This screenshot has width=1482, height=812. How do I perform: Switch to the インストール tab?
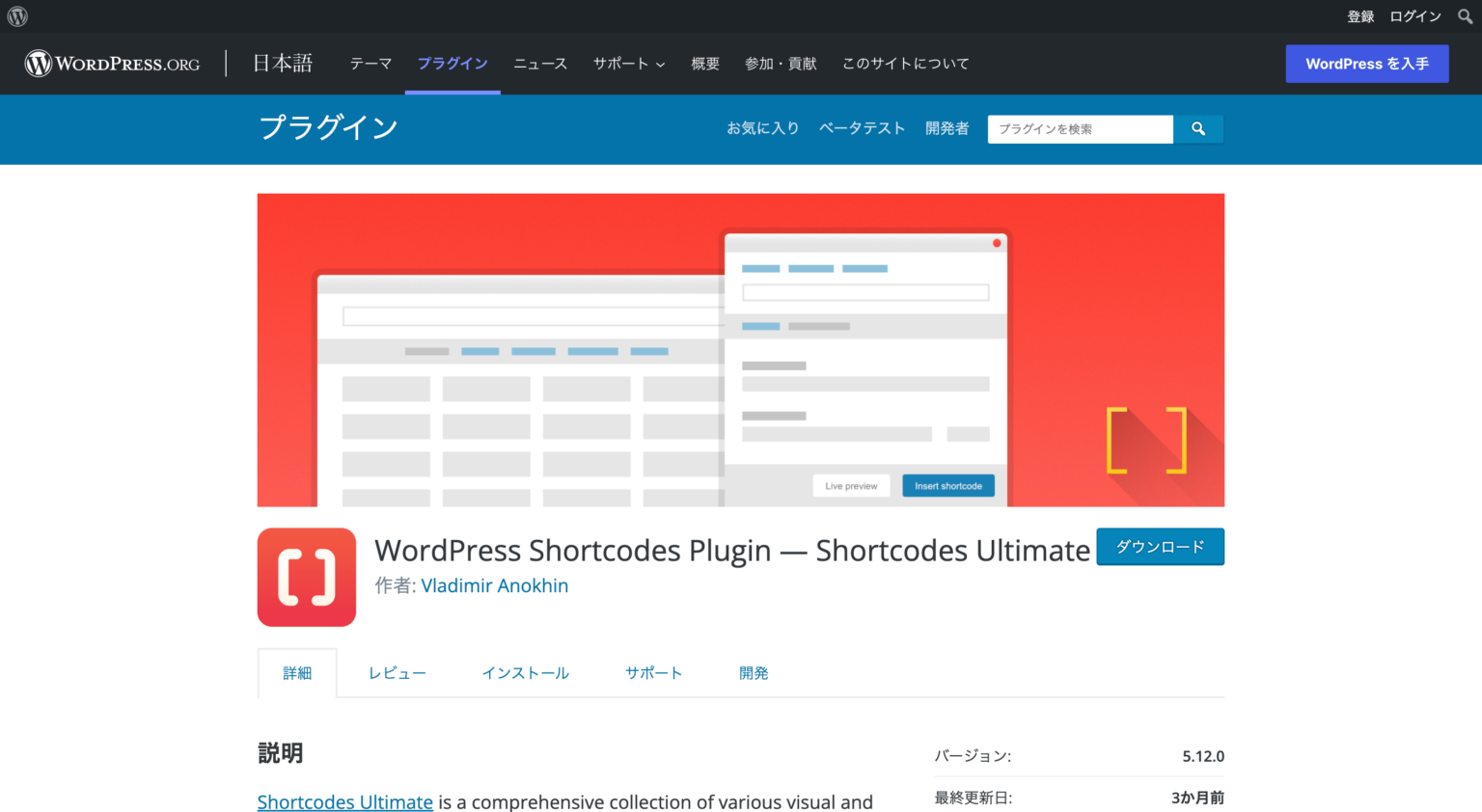click(526, 672)
